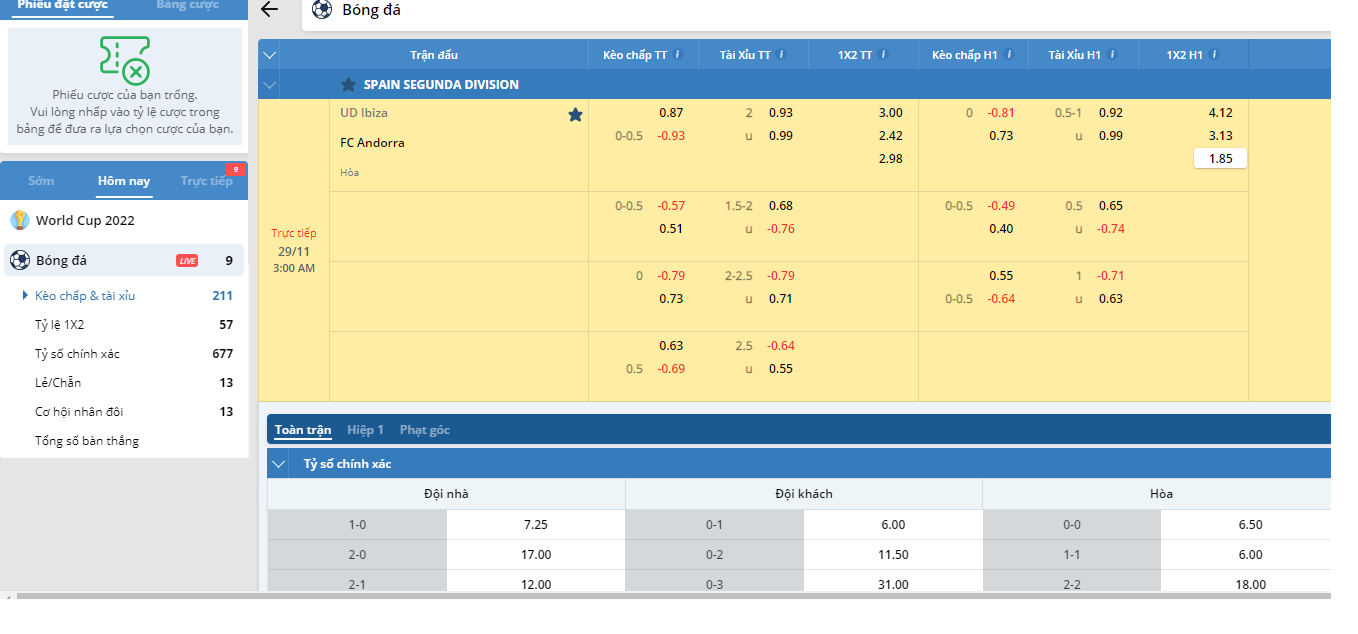The image size is (1358, 634).
Task: Click the soccer ball icon in sidebar Bóng đá row
Action: click(x=20, y=260)
